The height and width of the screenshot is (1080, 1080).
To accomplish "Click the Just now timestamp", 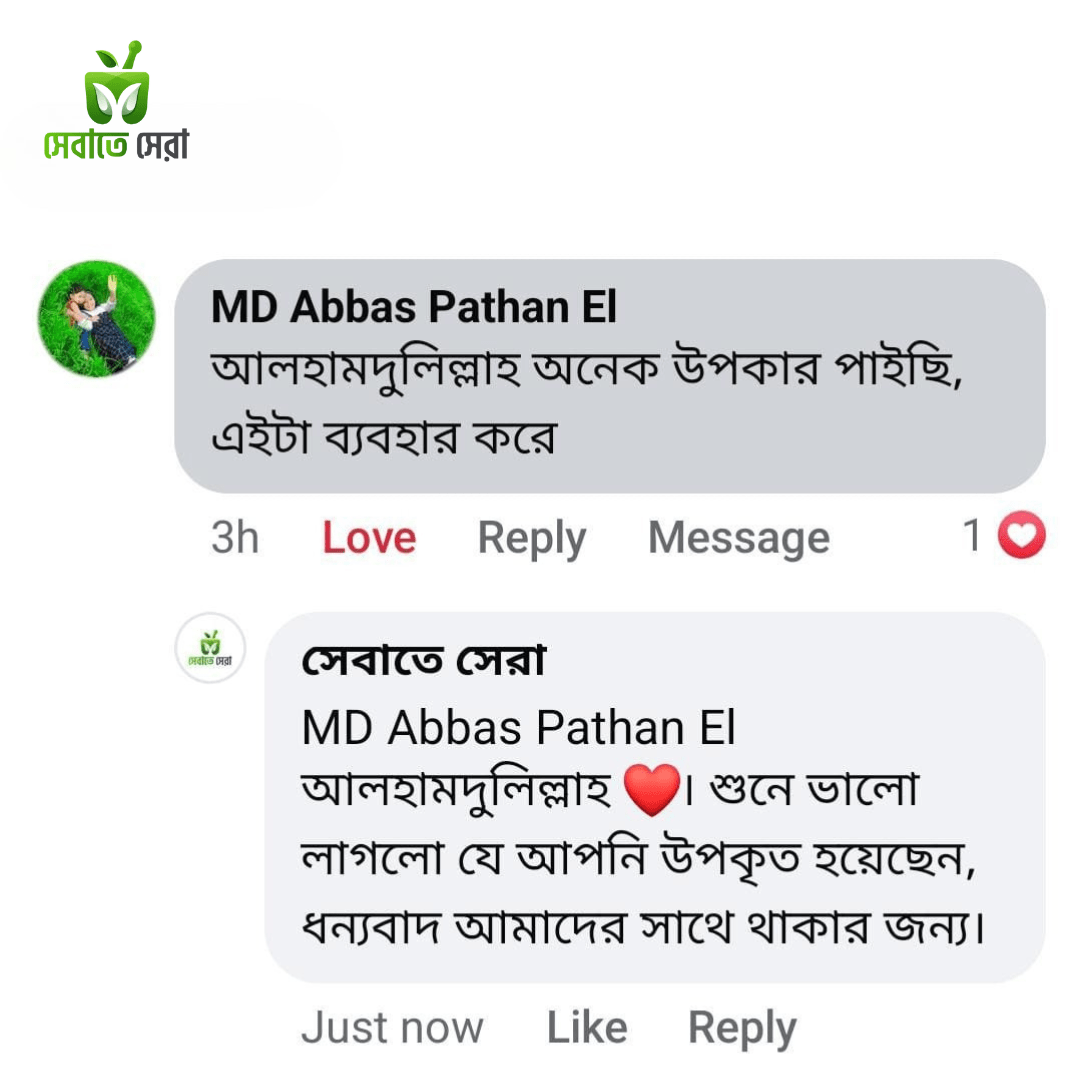I will [x=392, y=1028].
